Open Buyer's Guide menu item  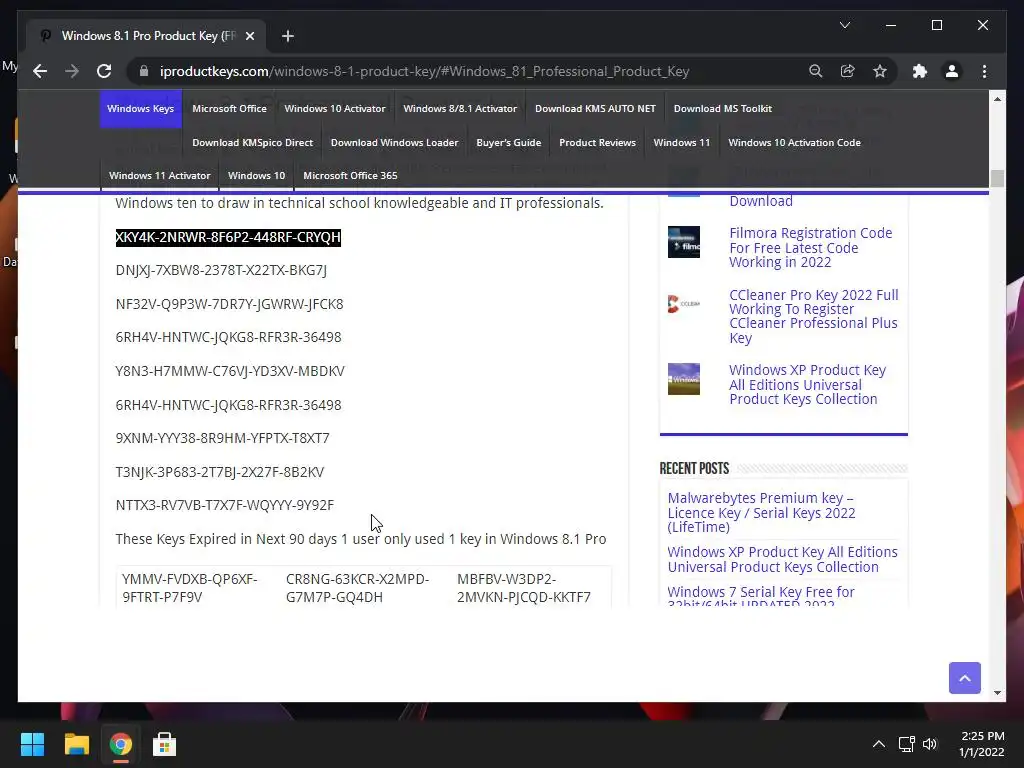[509, 142]
